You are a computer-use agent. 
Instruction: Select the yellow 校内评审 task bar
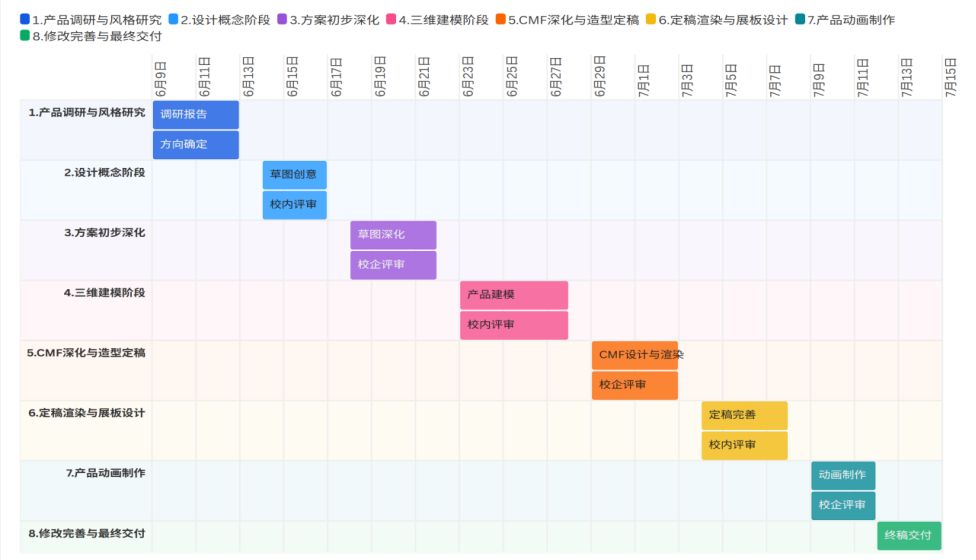coord(744,446)
